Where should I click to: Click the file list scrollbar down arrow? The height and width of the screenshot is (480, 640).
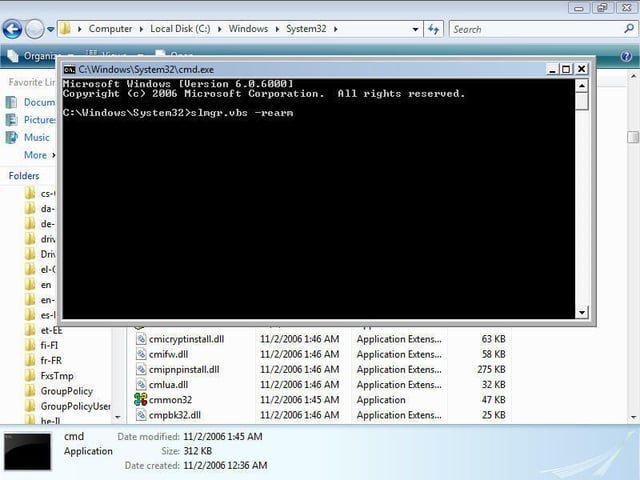click(633, 417)
